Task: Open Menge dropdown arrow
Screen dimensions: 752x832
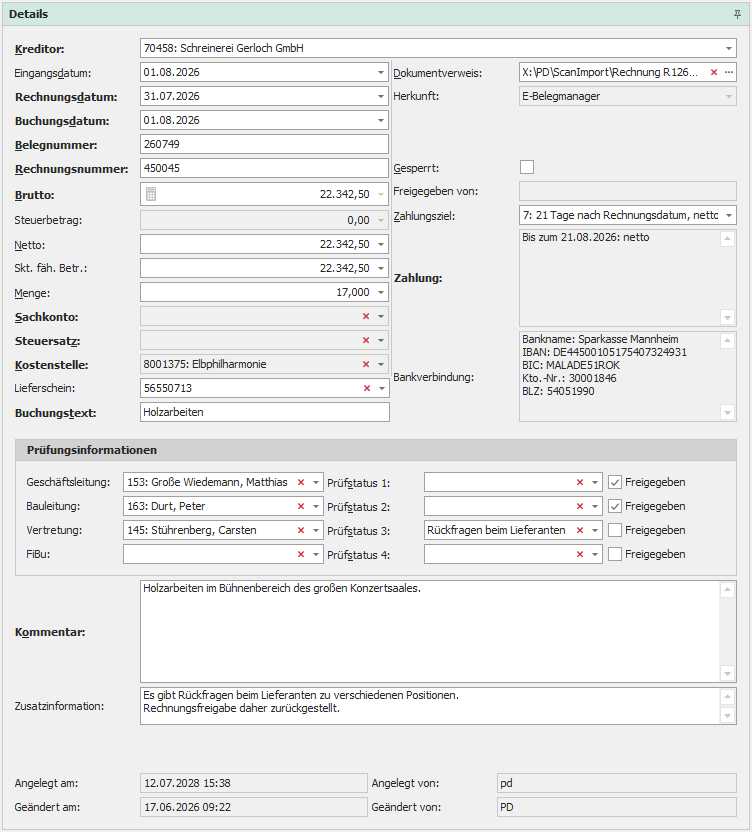Action: click(x=381, y=292)
